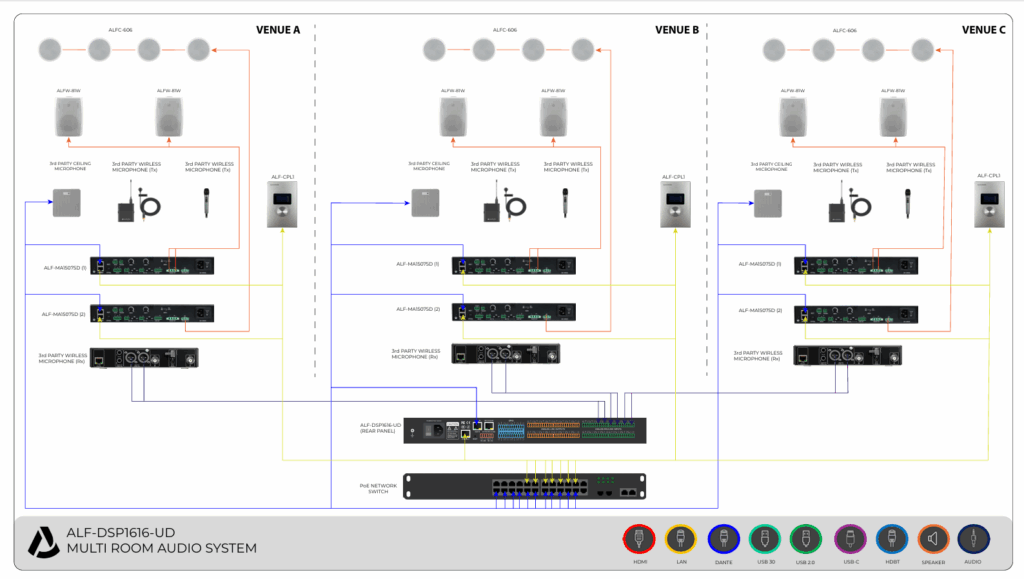
Task: Click Venue B ceiling microphone
Action: click(425, 203)
